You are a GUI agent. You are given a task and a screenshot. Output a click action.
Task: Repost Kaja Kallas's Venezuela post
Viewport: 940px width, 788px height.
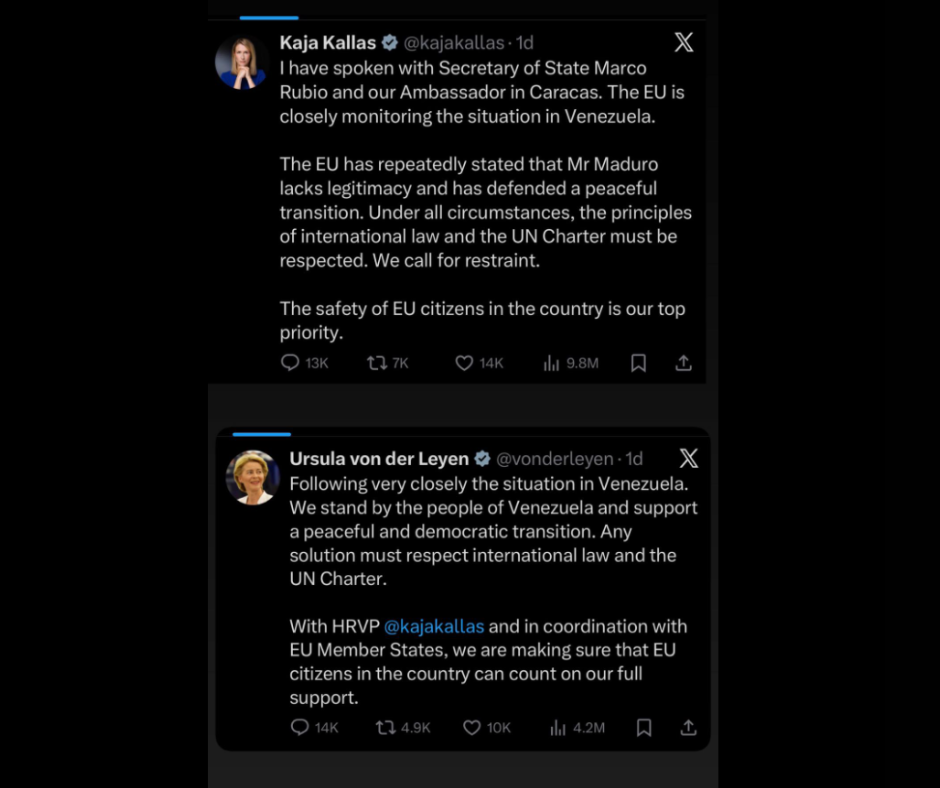point(377,363)
